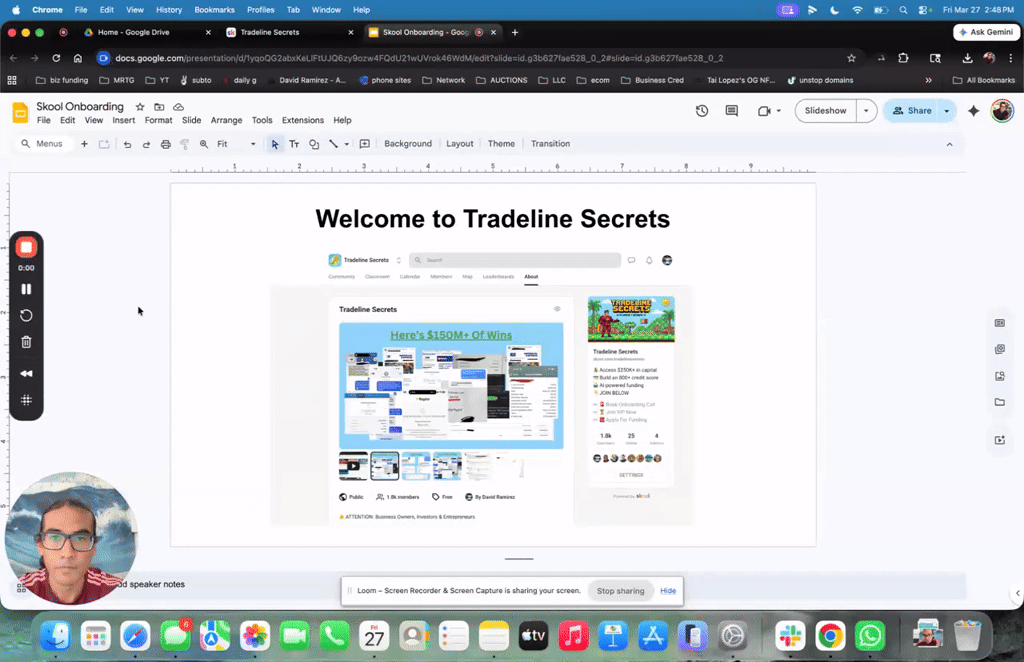Open the Extensions menu
This screenshot has width=1024, height=662.
[x=302, y=120]
